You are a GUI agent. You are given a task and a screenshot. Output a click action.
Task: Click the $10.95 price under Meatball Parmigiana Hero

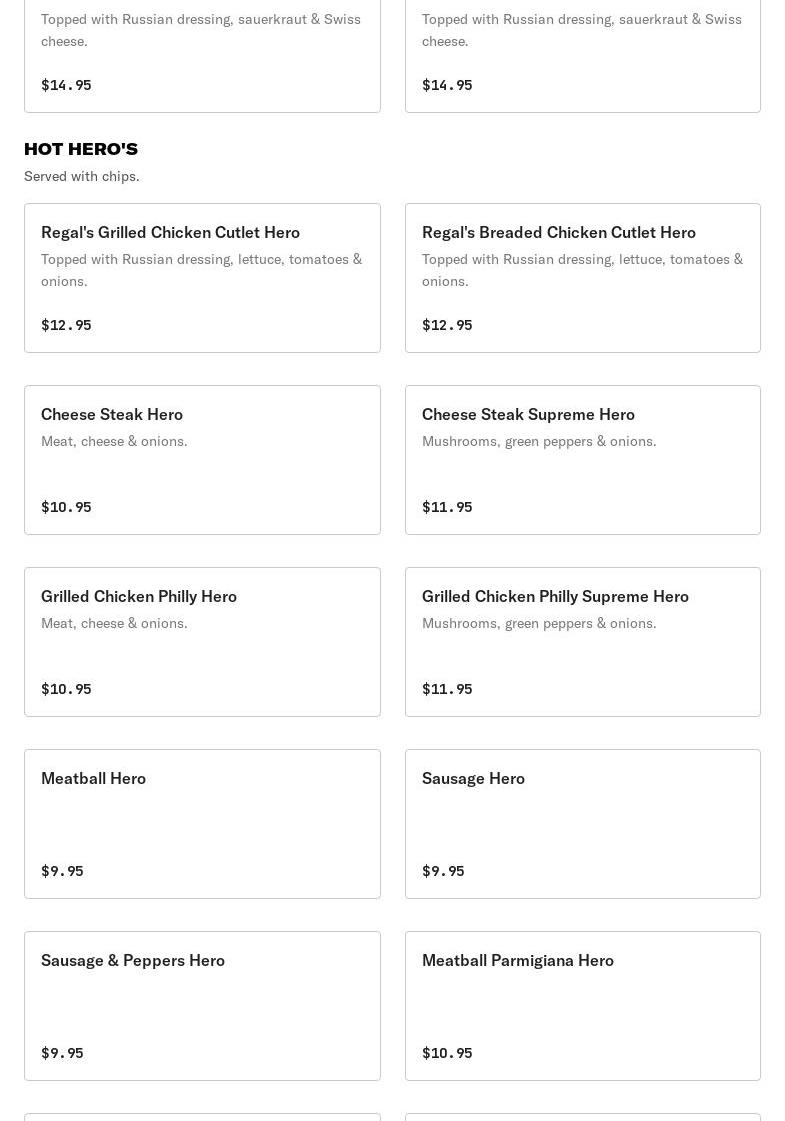click(447, 1053)
